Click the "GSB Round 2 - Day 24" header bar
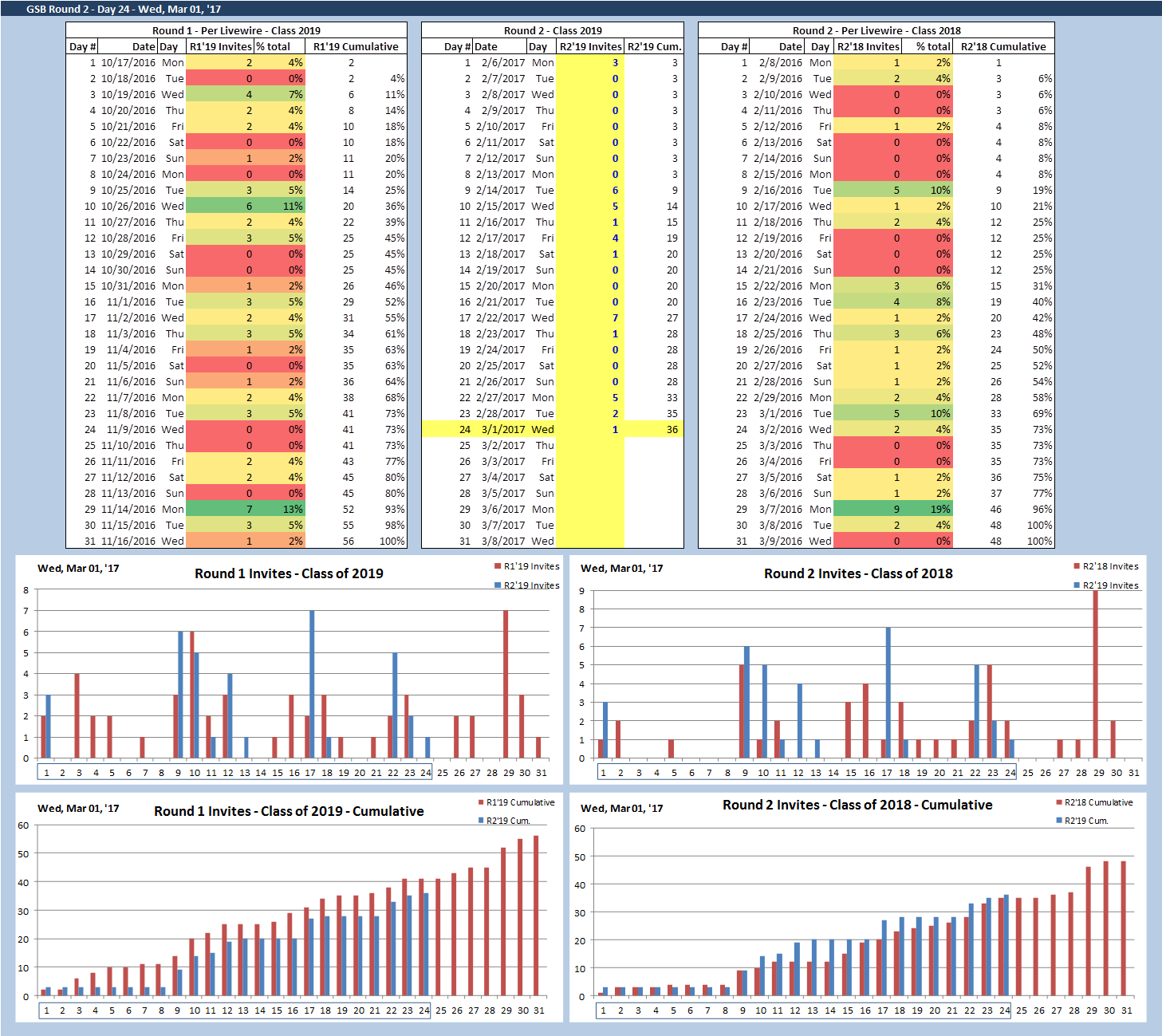The width and height of the screenshot is (1162, 1036). coord(124,9)
